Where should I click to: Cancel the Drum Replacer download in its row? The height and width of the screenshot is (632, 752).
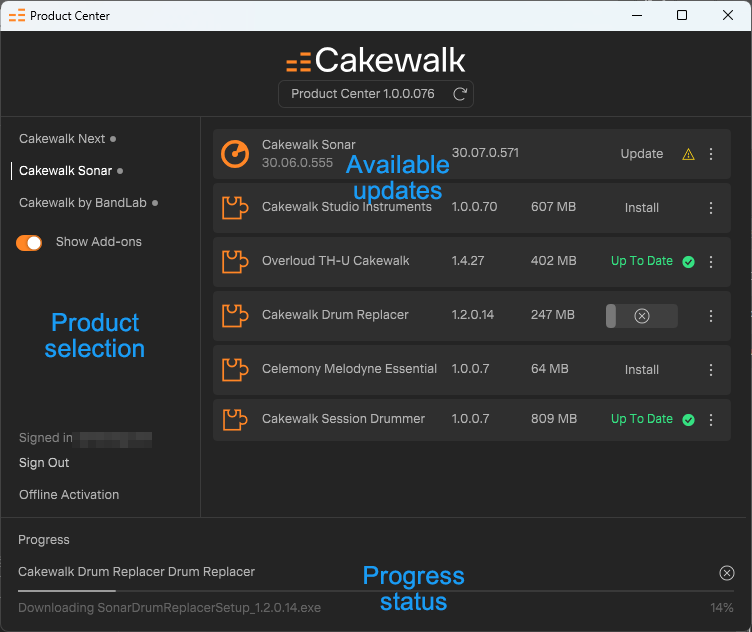click(642, 316)
